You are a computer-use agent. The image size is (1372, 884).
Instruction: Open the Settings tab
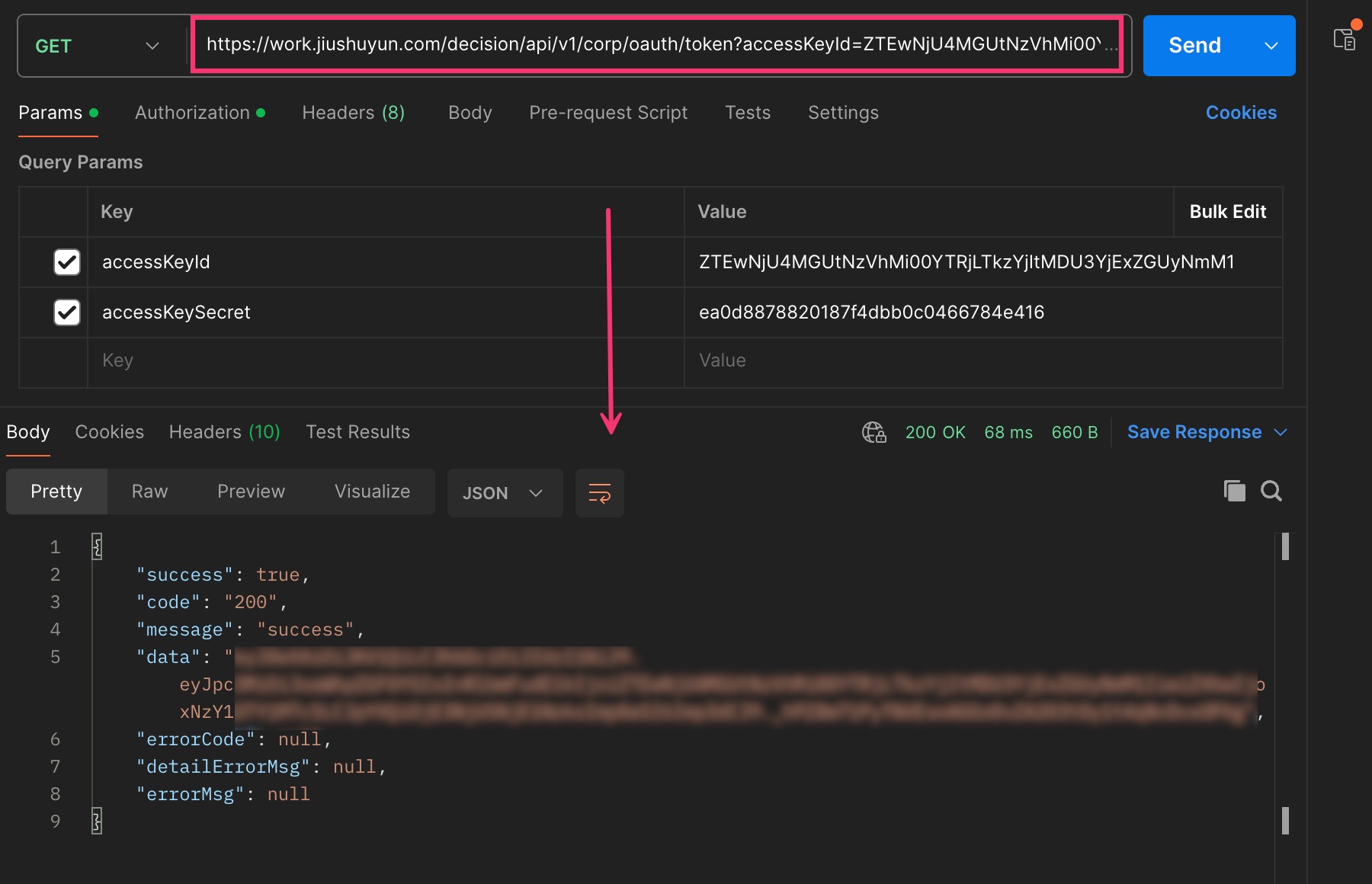coord(843,113)
